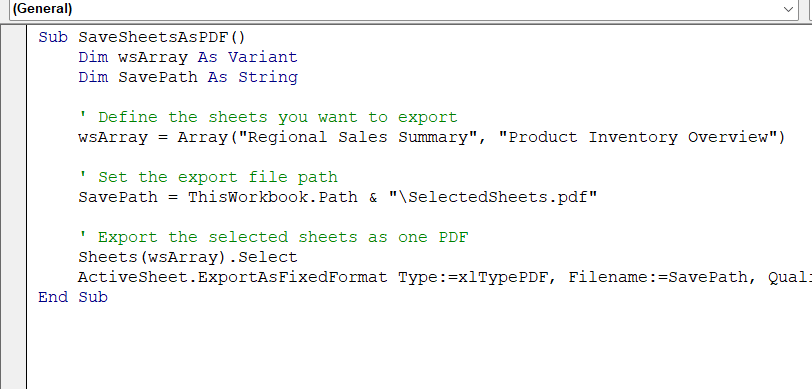Click the Filename:=SavePath argument
The width and height of the screenshot is (812, 389).
658,277
